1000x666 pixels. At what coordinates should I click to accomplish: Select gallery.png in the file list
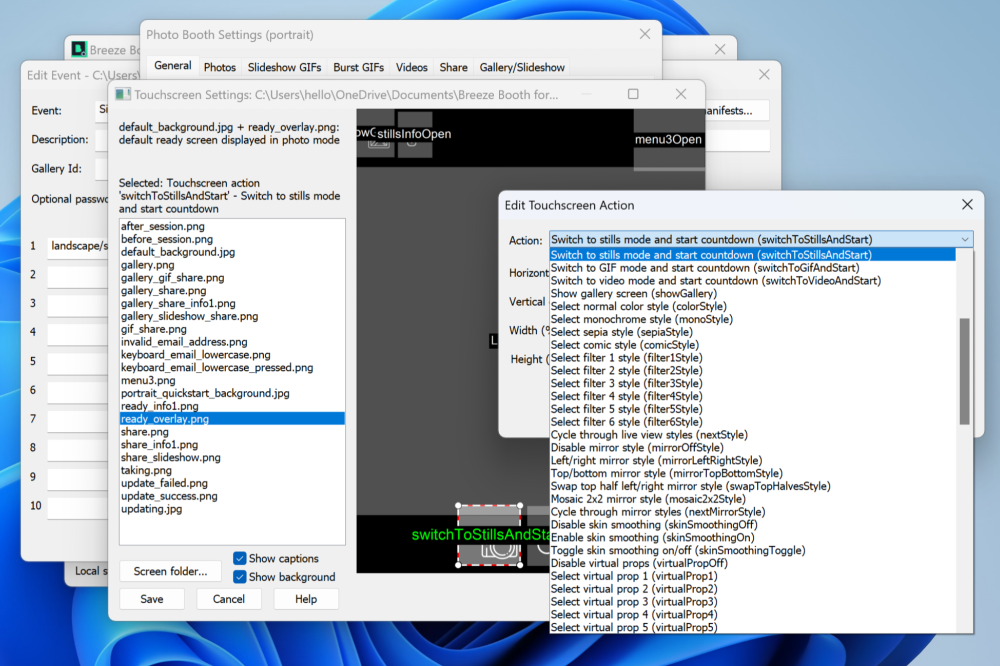point(232,265)
